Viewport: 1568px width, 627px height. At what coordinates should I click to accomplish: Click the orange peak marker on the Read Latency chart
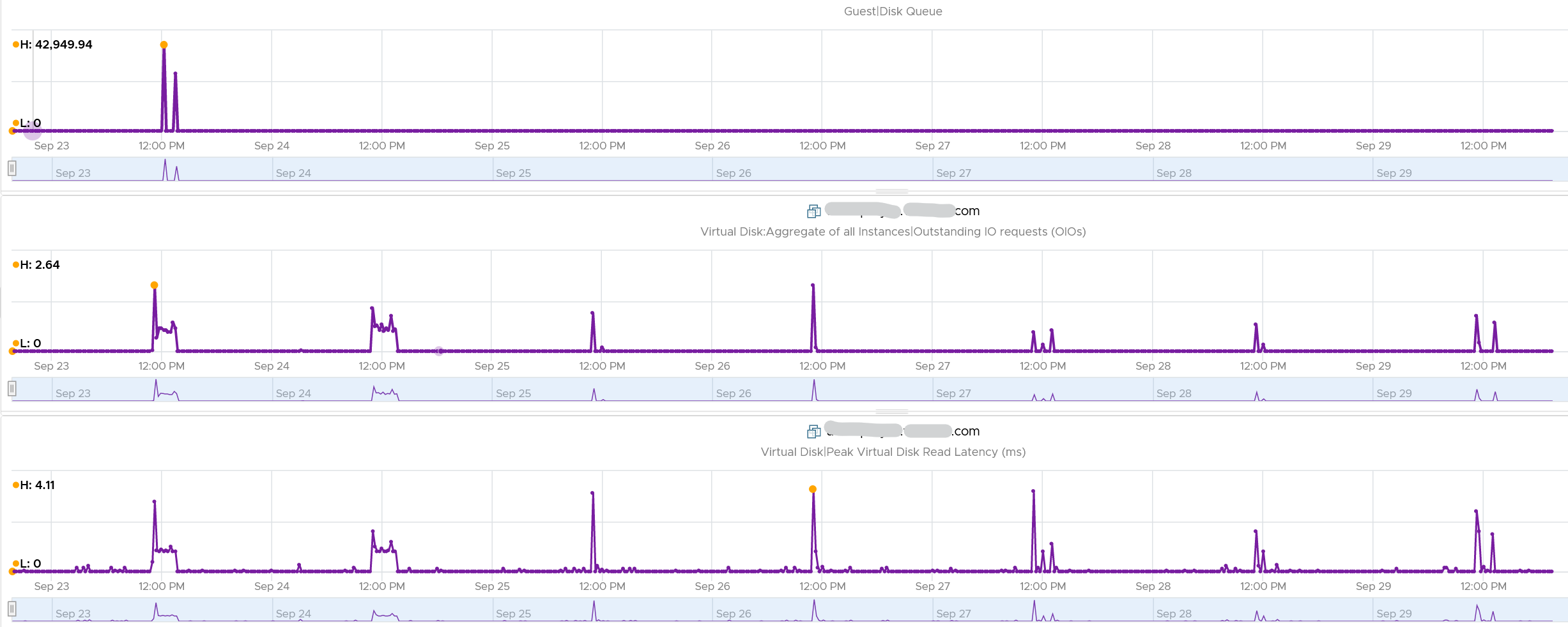(812, 489)
